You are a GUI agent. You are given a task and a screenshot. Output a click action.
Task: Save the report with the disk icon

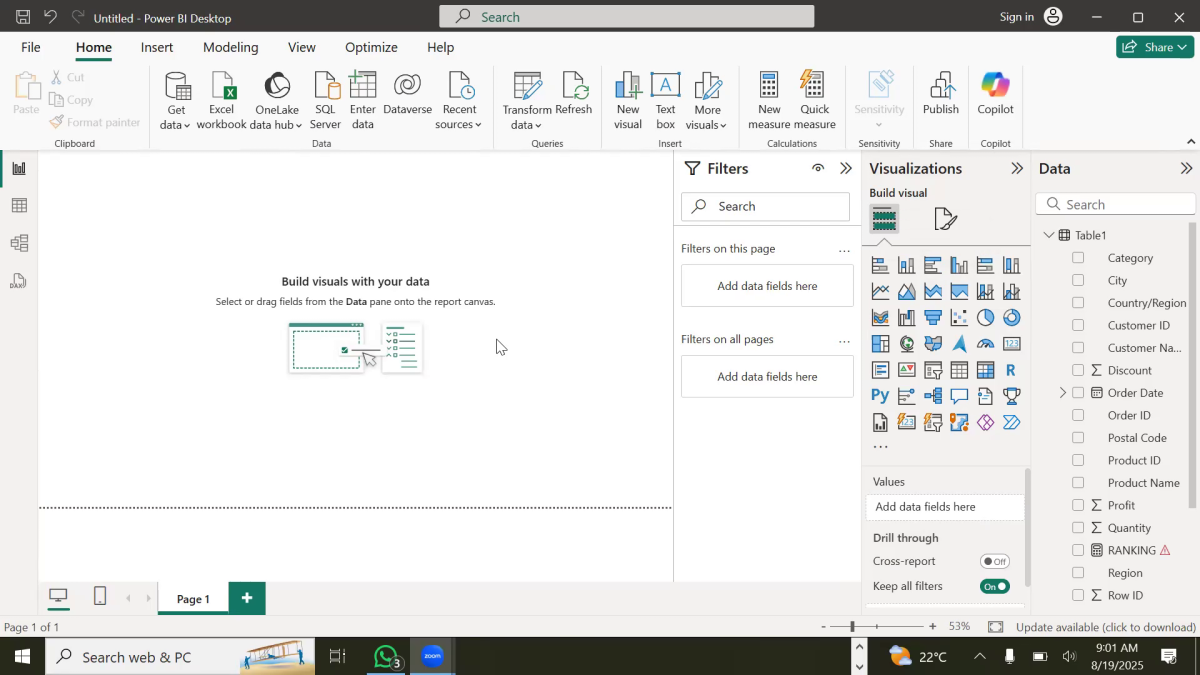pyautogui.click(x=22, y=17)
